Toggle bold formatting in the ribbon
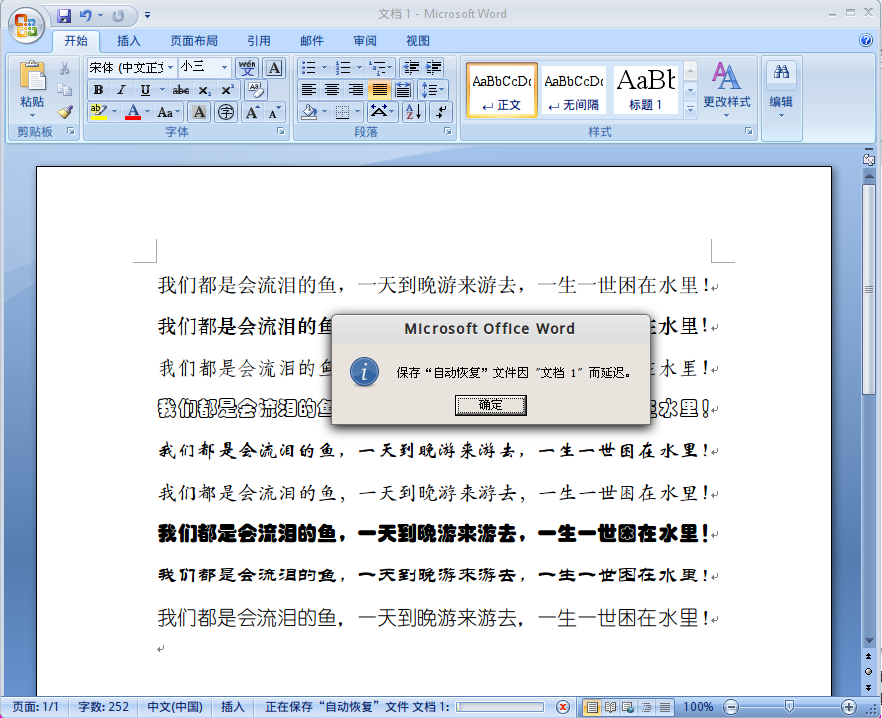882x718 pixels. click(98, 91)
